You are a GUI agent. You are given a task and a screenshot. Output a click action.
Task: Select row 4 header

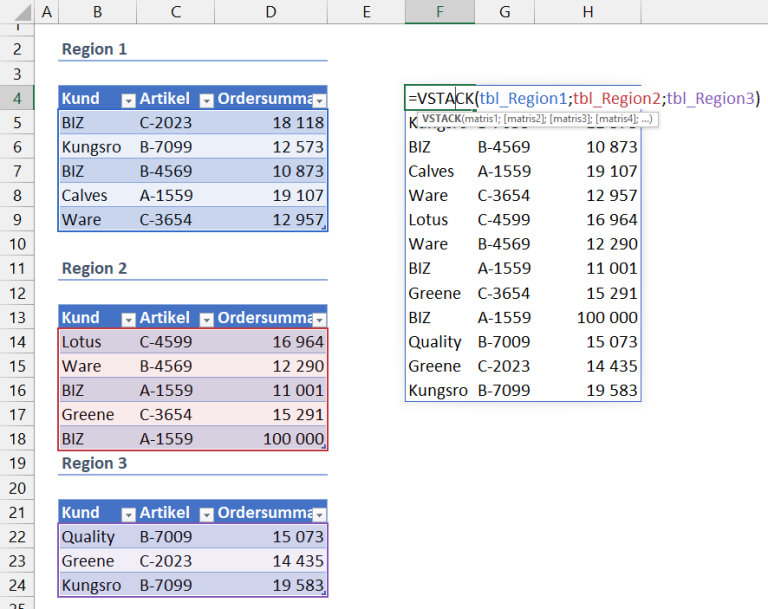17,98
